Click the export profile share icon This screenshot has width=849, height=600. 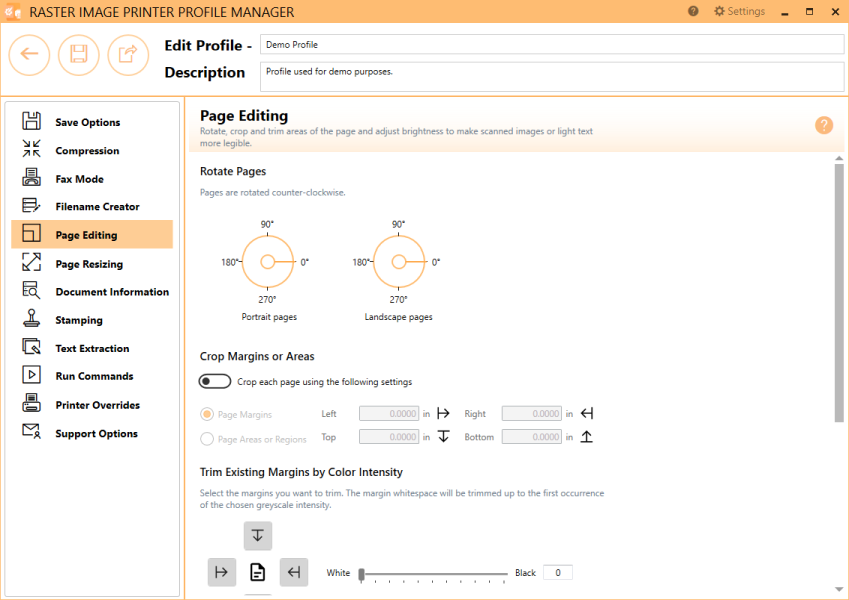tap(128, 55)
